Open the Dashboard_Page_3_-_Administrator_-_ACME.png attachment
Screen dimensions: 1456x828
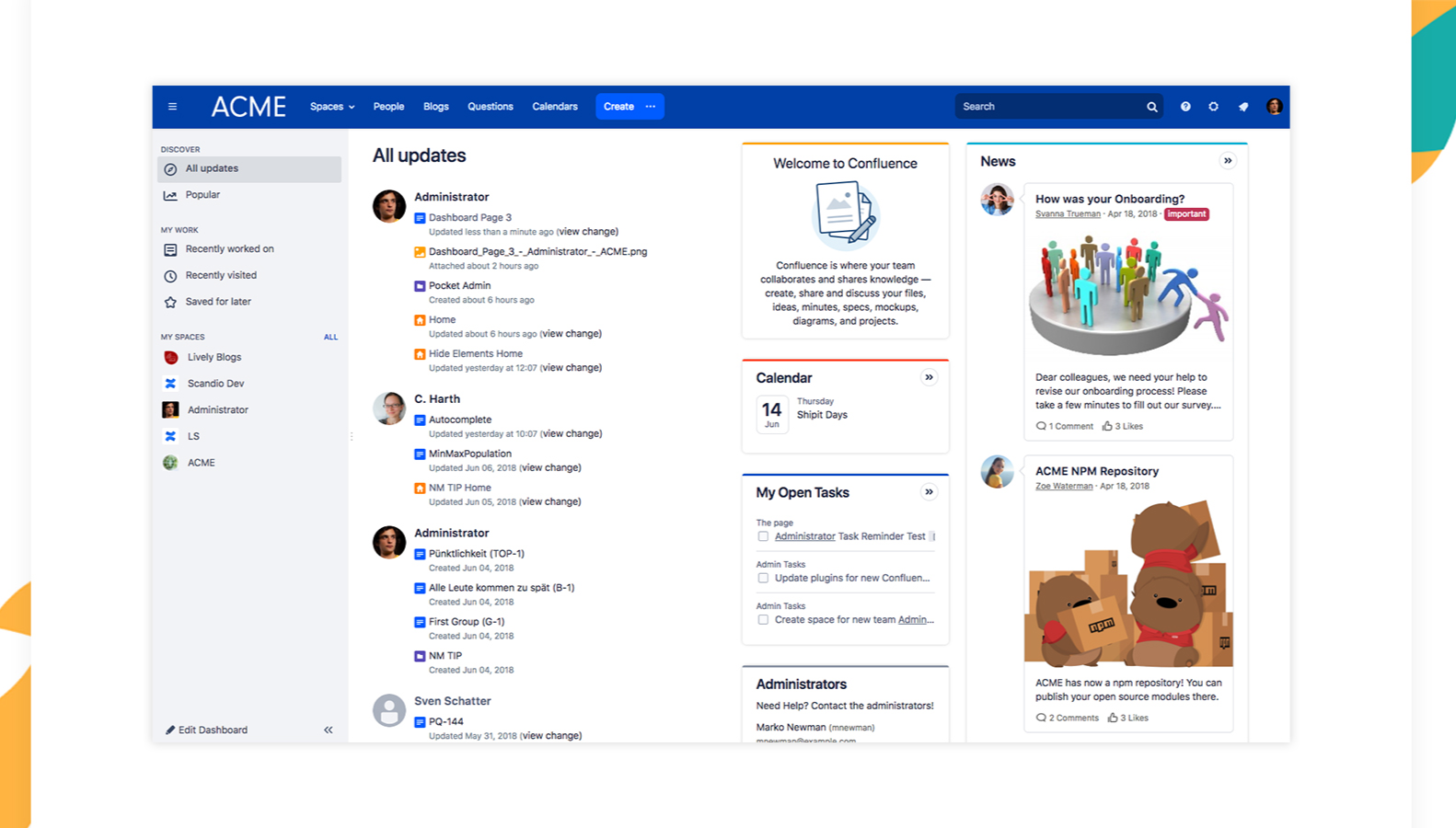pos(537,252)
